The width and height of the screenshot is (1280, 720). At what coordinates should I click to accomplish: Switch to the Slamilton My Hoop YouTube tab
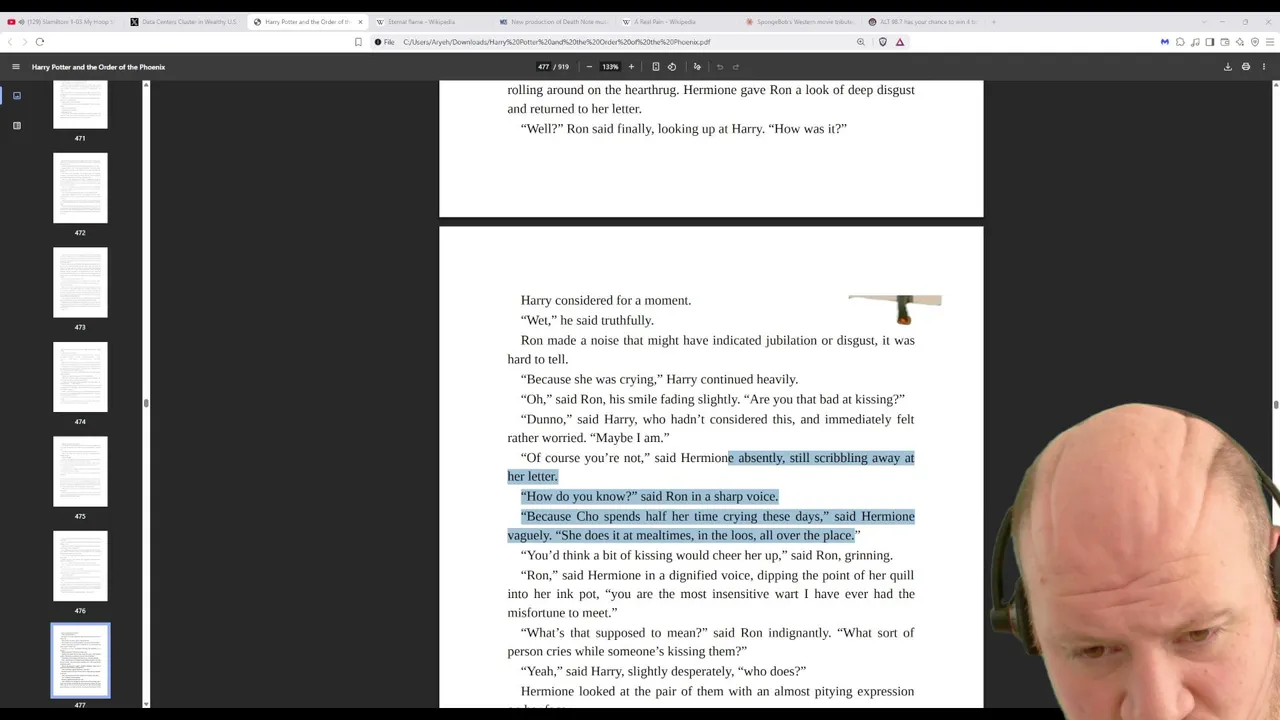tap(62, 22)
